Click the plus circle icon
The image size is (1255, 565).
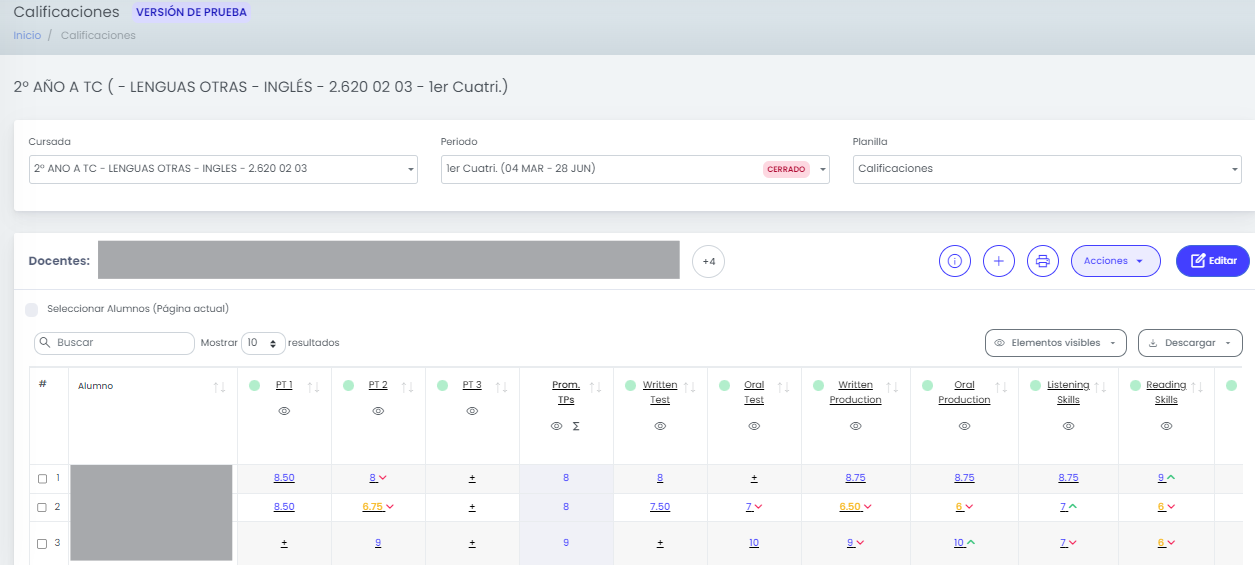pos(999,261)
